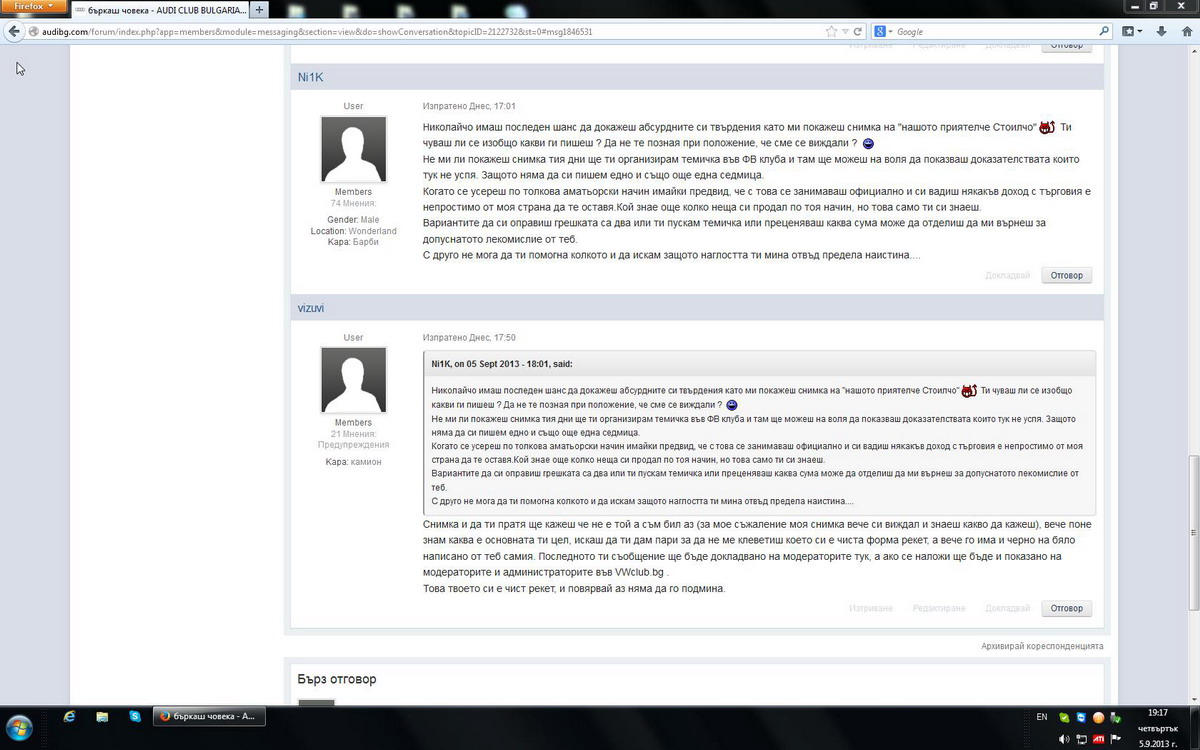
Task: Click vizuvi's profile avatar image
Action: [353, 380]
